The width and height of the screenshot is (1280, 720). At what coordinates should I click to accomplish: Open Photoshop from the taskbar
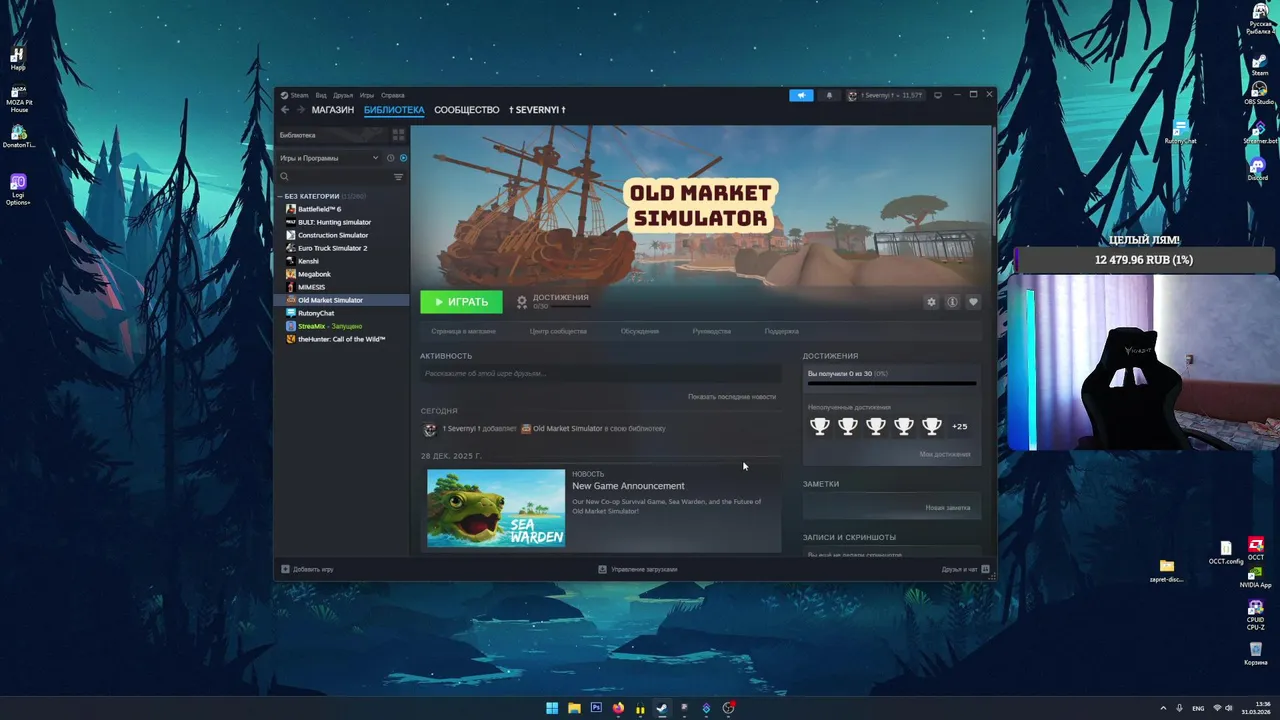click(596, 708)
